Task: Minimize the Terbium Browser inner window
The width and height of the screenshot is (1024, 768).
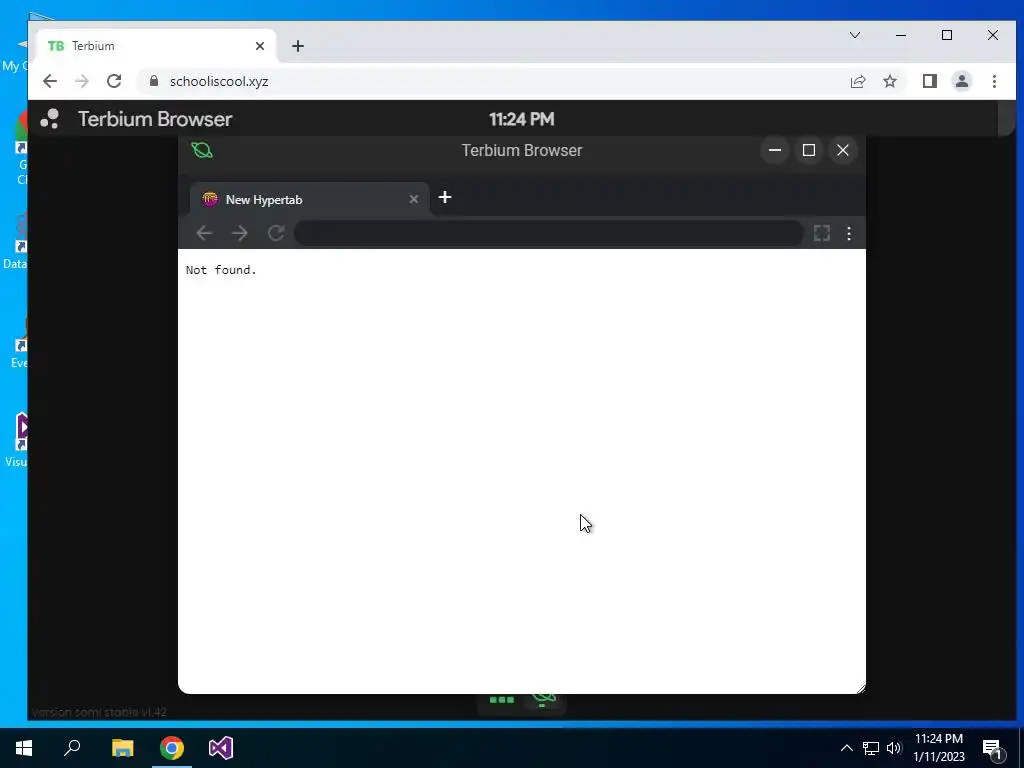Action: 775,150
